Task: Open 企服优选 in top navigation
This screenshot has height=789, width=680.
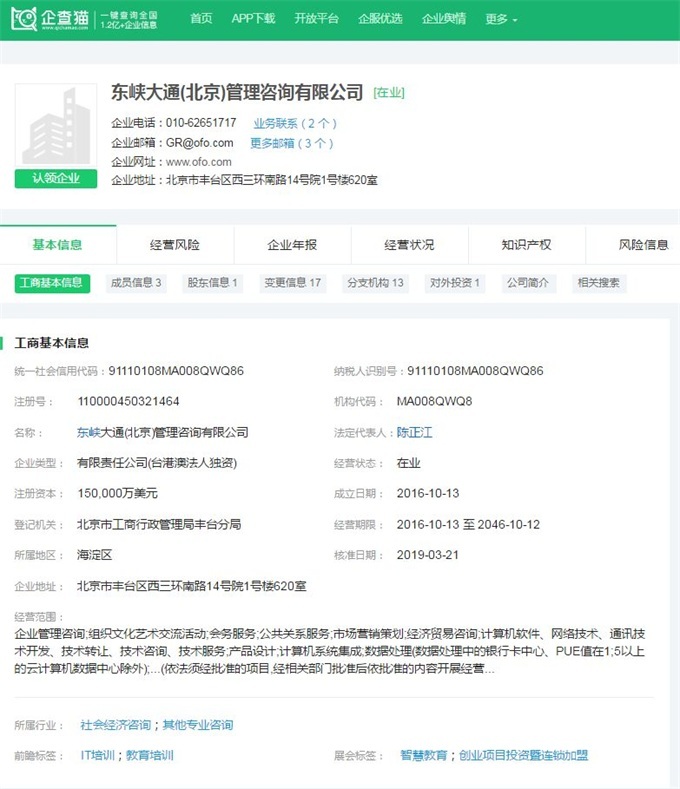Action: 380,19
